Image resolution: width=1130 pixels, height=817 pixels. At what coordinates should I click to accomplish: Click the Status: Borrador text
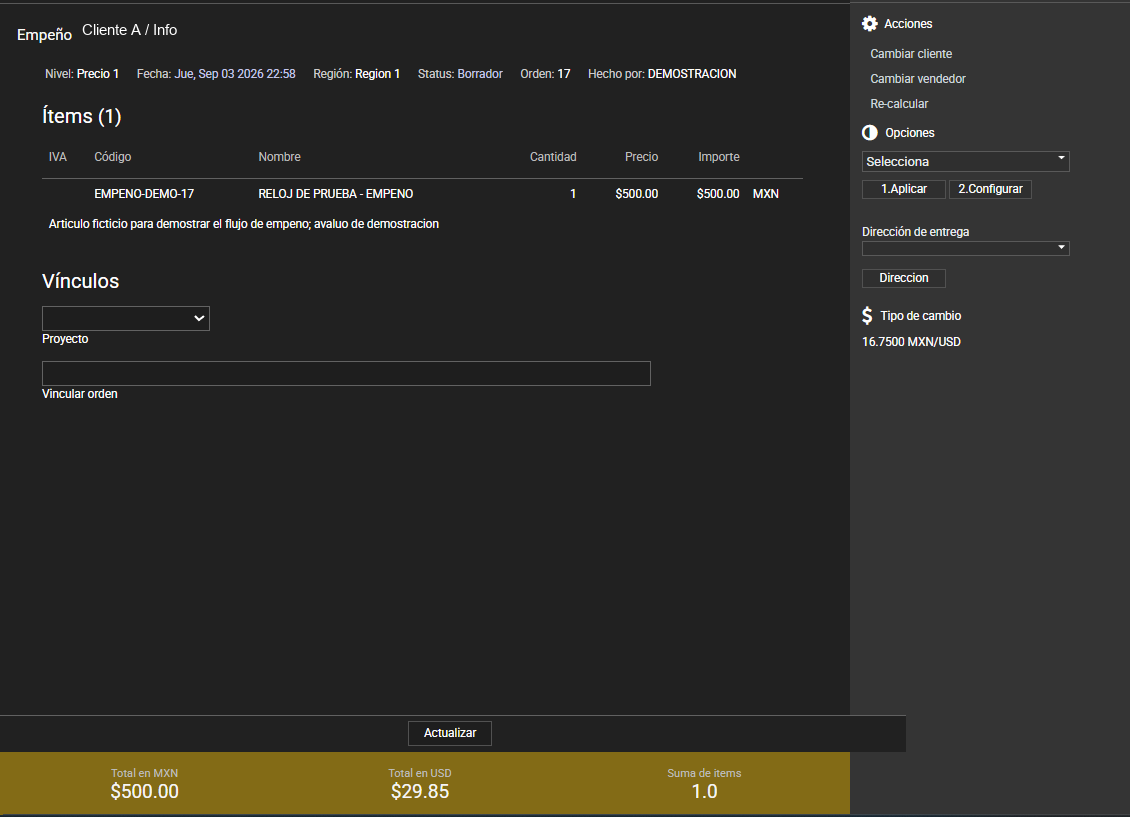point(461,74)
